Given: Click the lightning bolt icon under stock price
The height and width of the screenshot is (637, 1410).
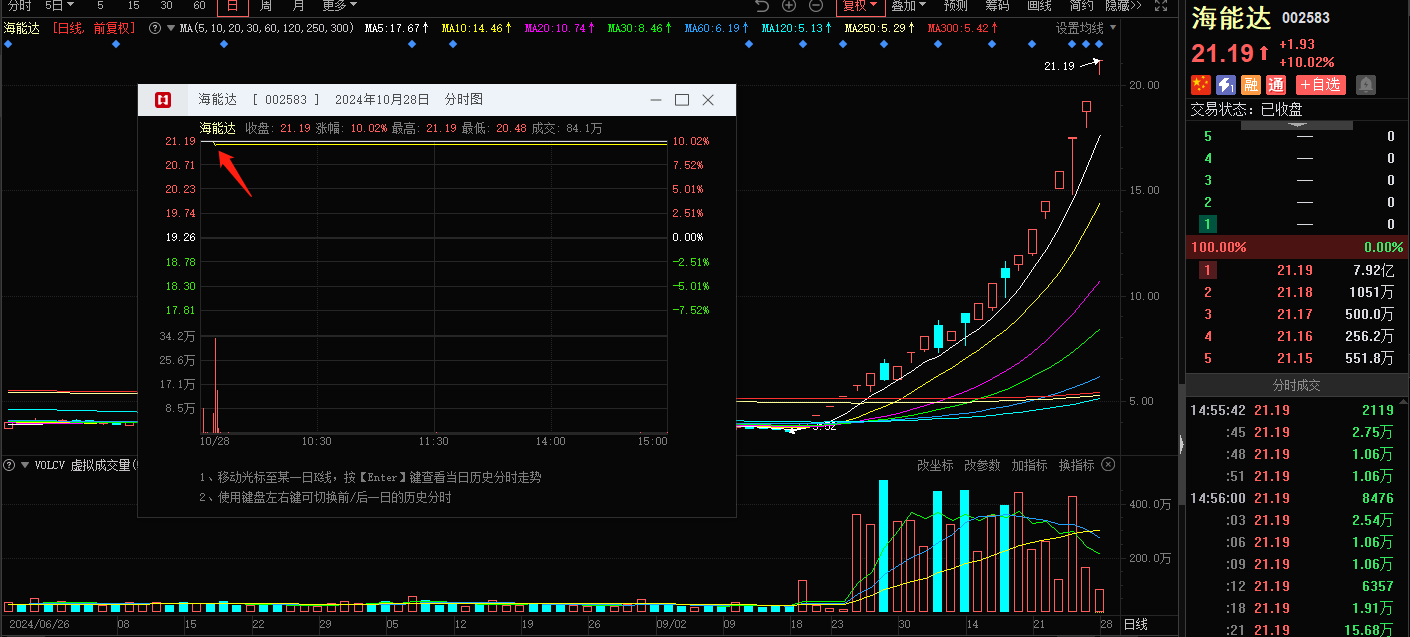Looking at the screenshot, I should tap(1225, 85).
